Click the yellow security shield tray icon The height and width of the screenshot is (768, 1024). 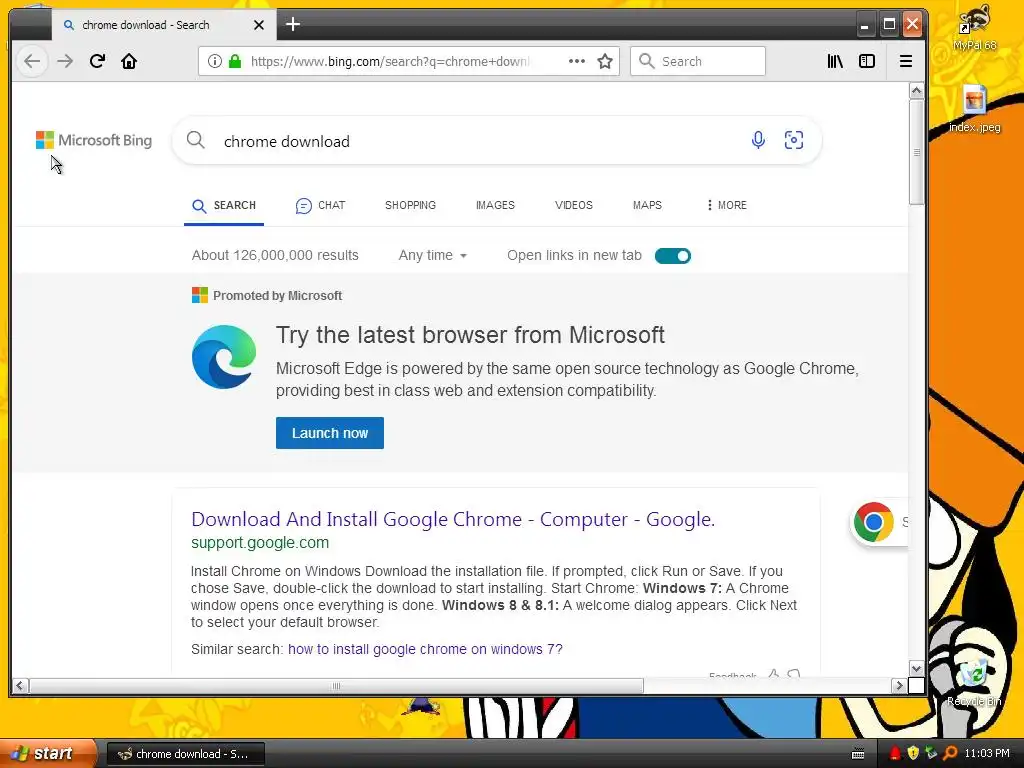913,754
